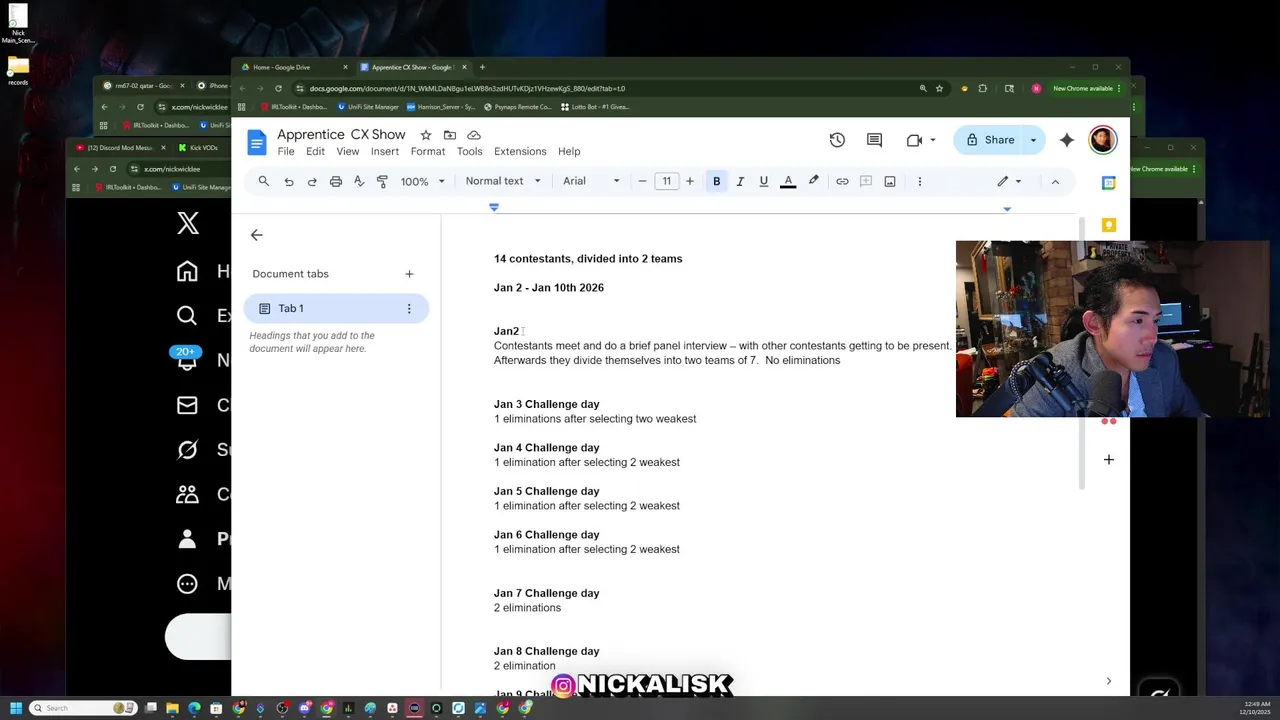1280x720 pixels.
Task: Open Gemini sparkle assistant icon
Action: coord(1067,140)
